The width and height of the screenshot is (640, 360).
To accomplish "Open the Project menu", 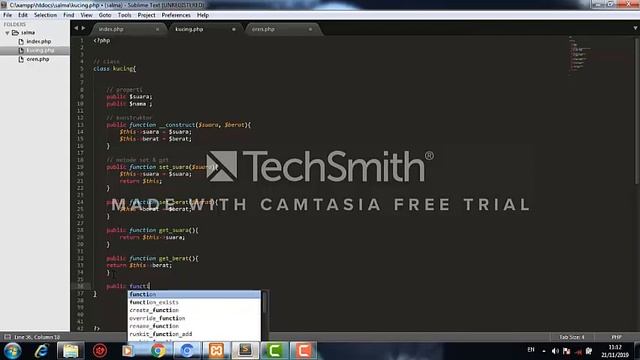I will [147, 15].
